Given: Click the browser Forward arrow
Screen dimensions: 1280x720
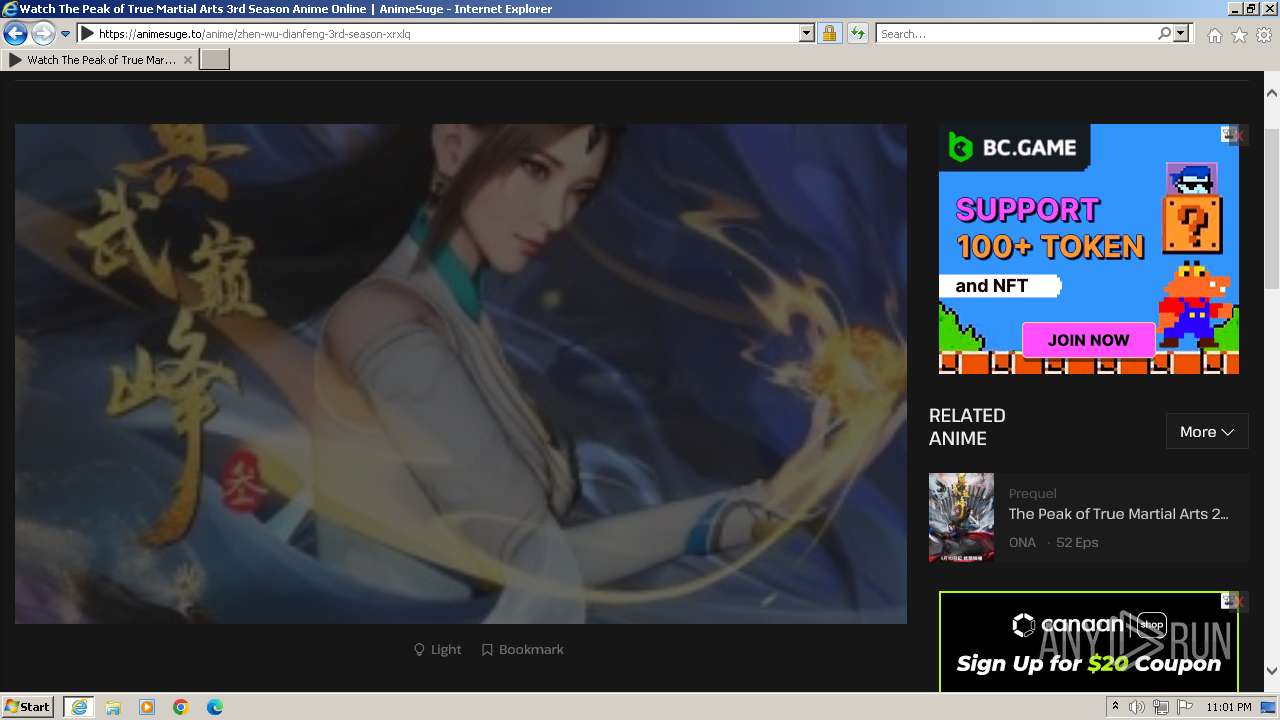Looking at the screenshot, I should (43, 34).
